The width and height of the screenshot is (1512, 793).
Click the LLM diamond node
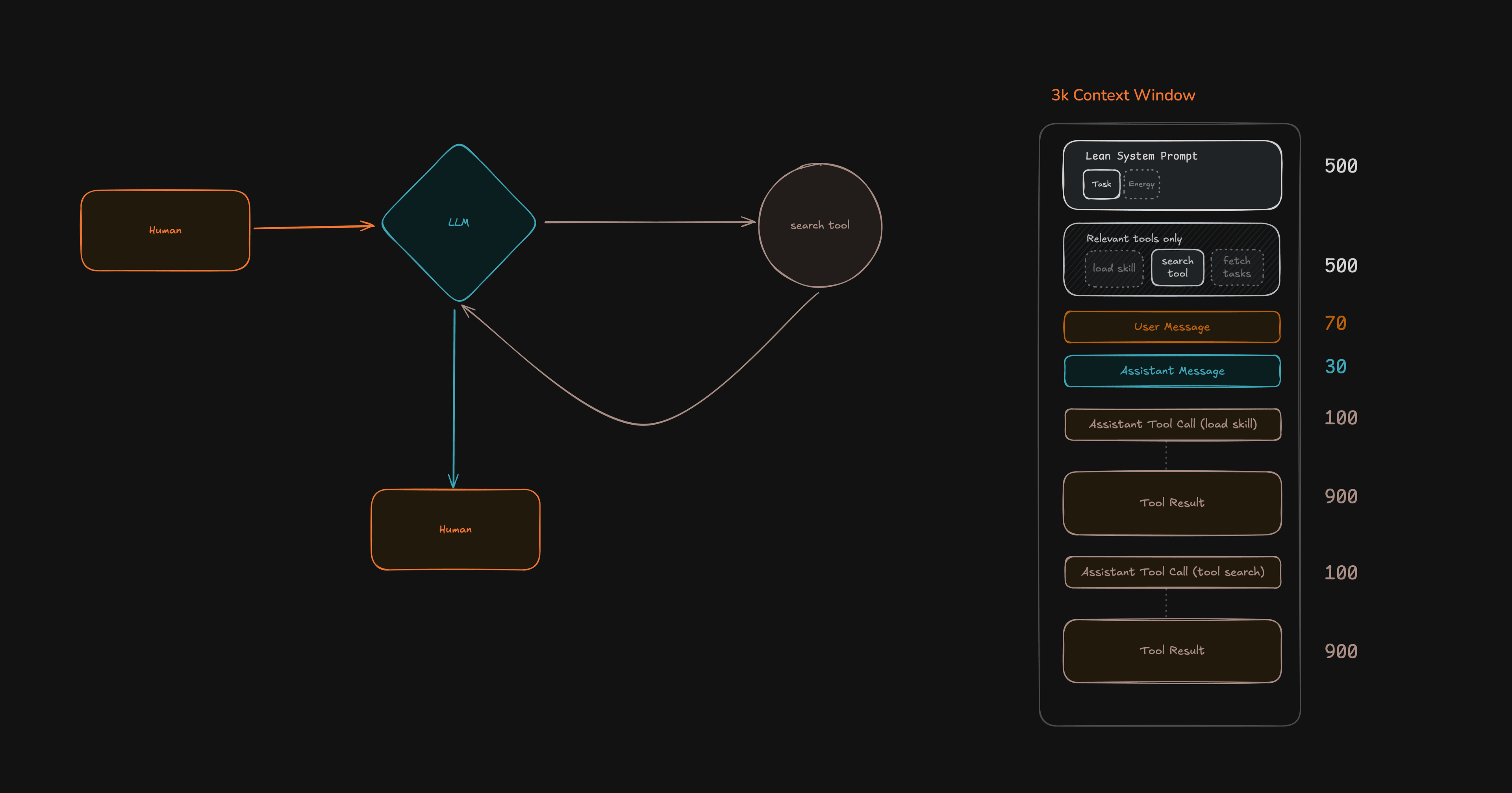tap(459, 223)
